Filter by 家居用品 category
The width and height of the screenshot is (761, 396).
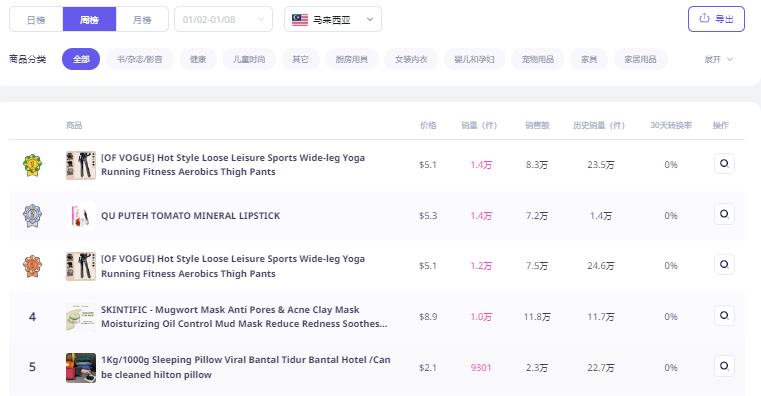[641, 59]
